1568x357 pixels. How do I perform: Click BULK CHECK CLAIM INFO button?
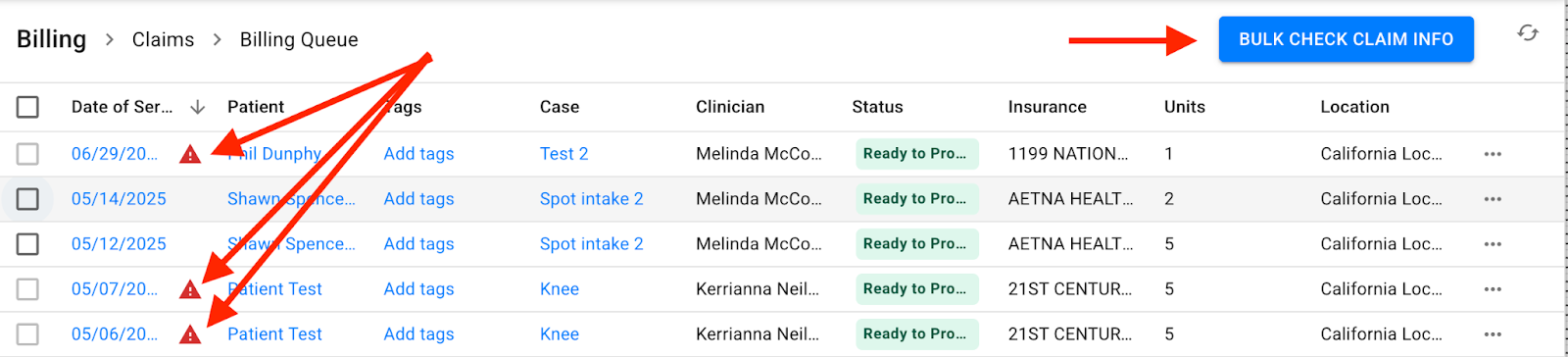click(x=1346, y=39)
